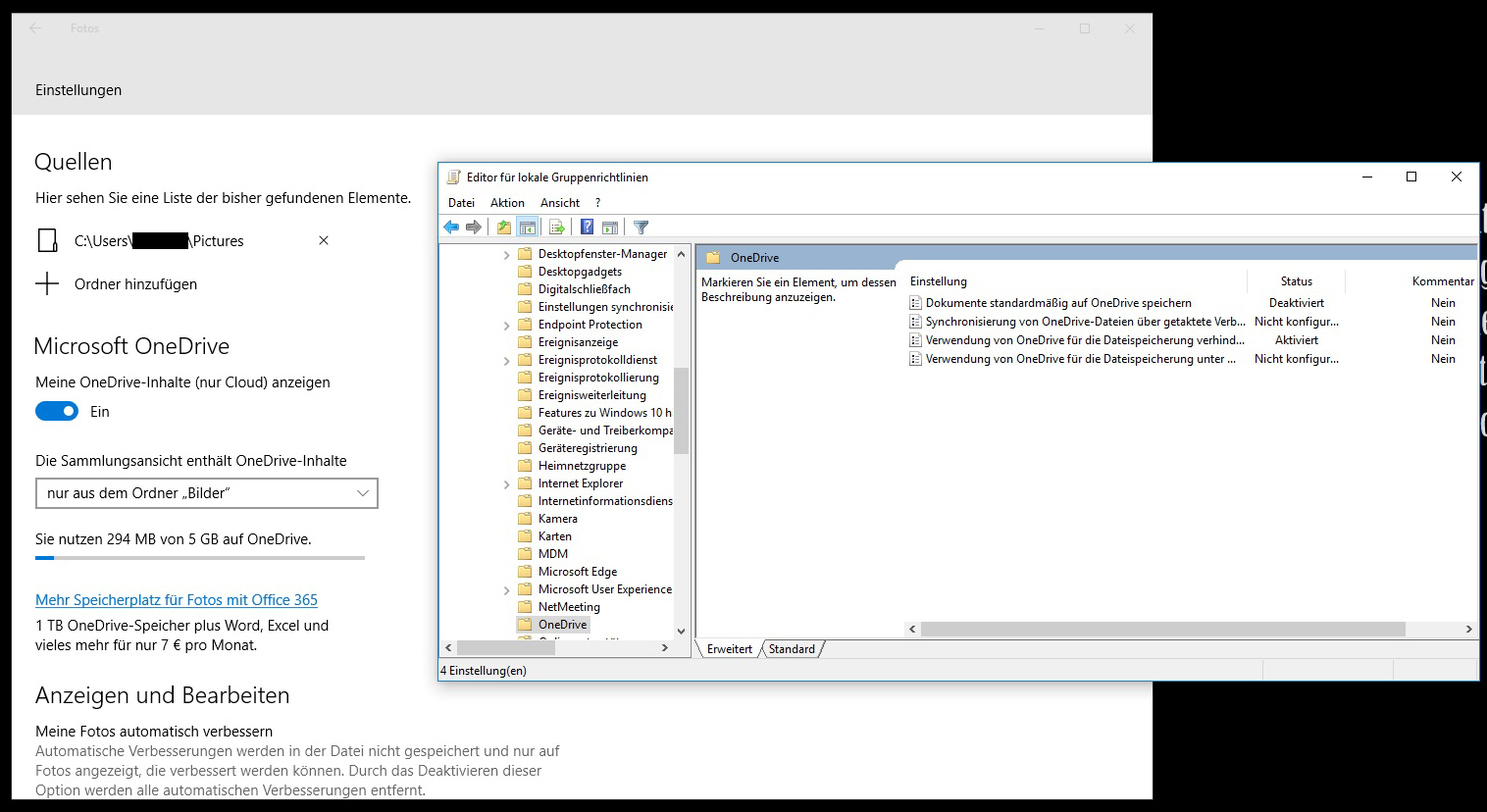Click the Export list toolbar icon
Viewport: 1487px width, 812px height.
click(557, 228)
